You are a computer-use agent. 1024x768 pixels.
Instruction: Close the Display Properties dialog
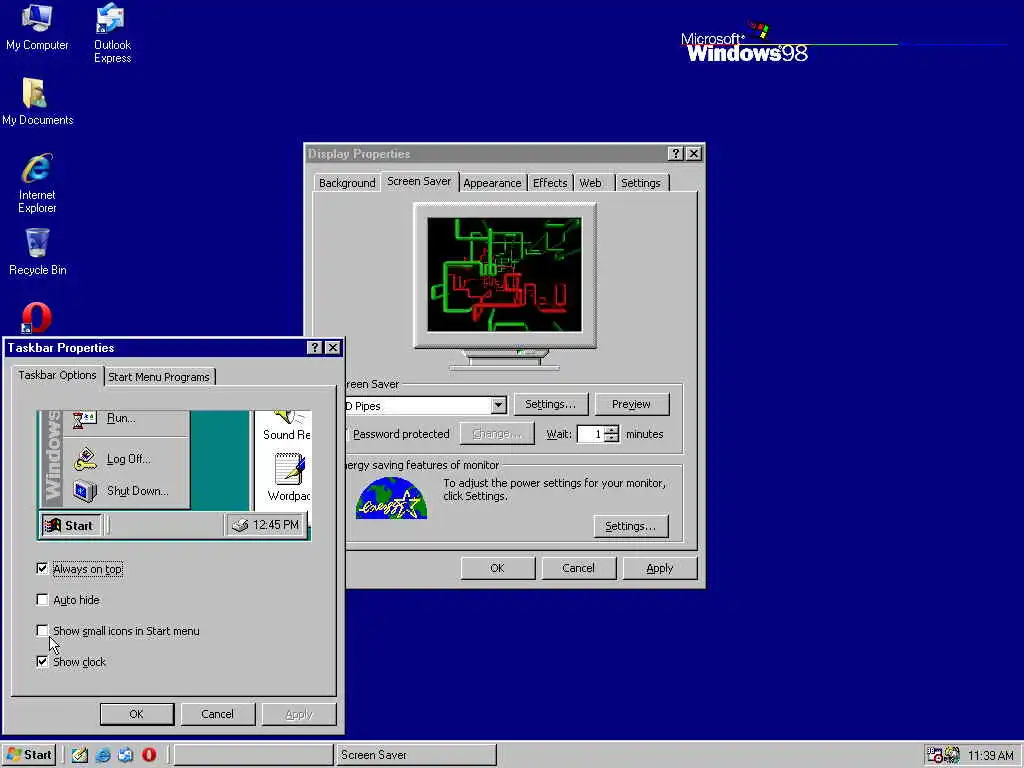tap(694, 153)
